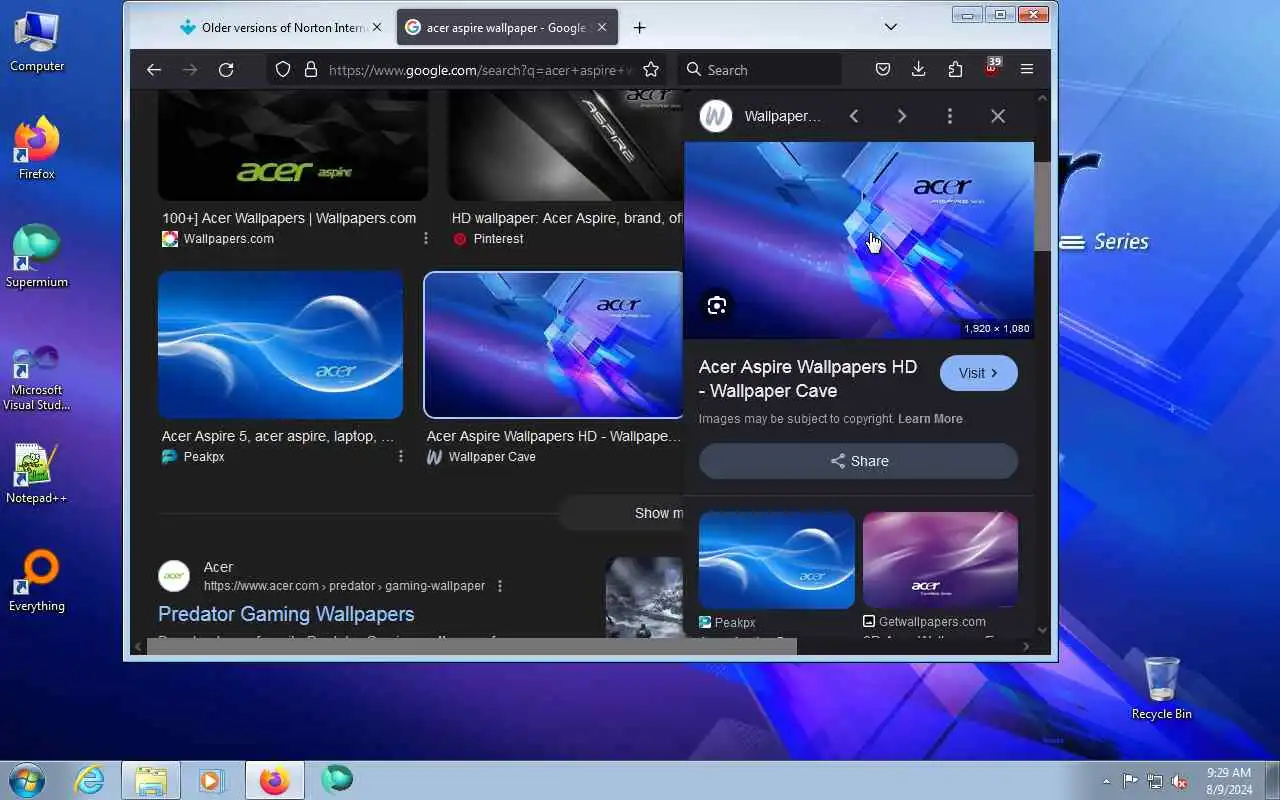Open the Firefox hamburger menu
The width and height of the screenshot is (1280, 800).
point(1027,70)
